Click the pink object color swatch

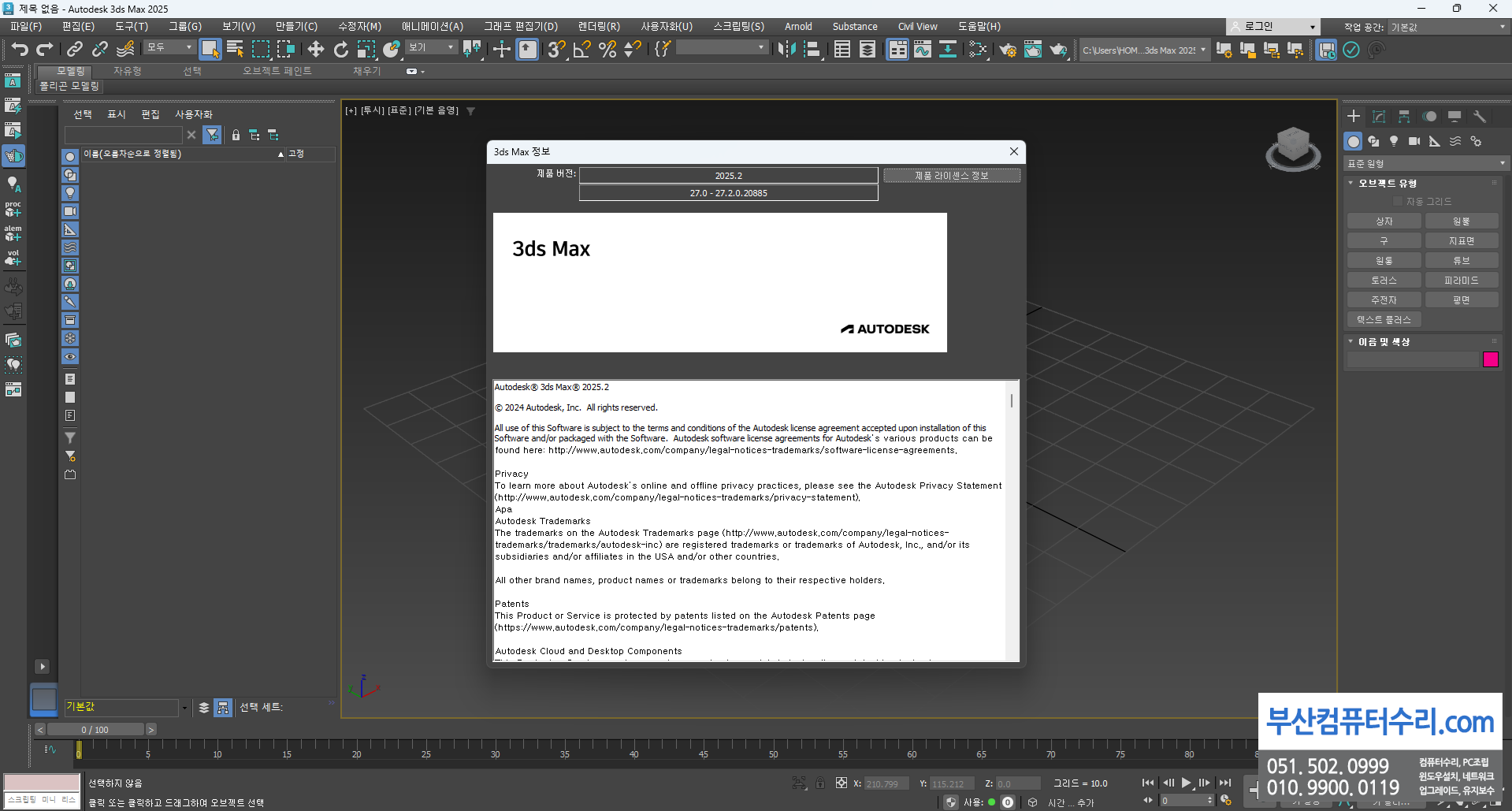pyautogui.click(x=1491, y=359)
